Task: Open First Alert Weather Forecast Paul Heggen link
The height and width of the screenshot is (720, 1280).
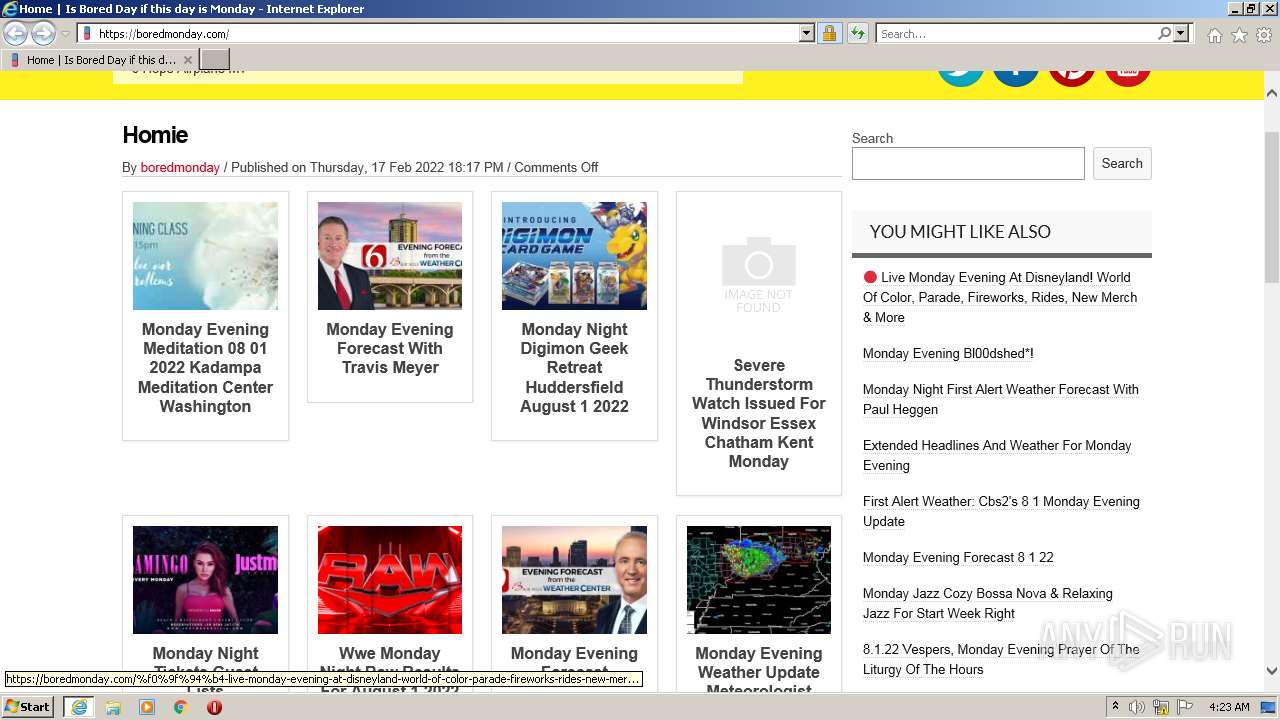Action: (x=1001, y=399)
